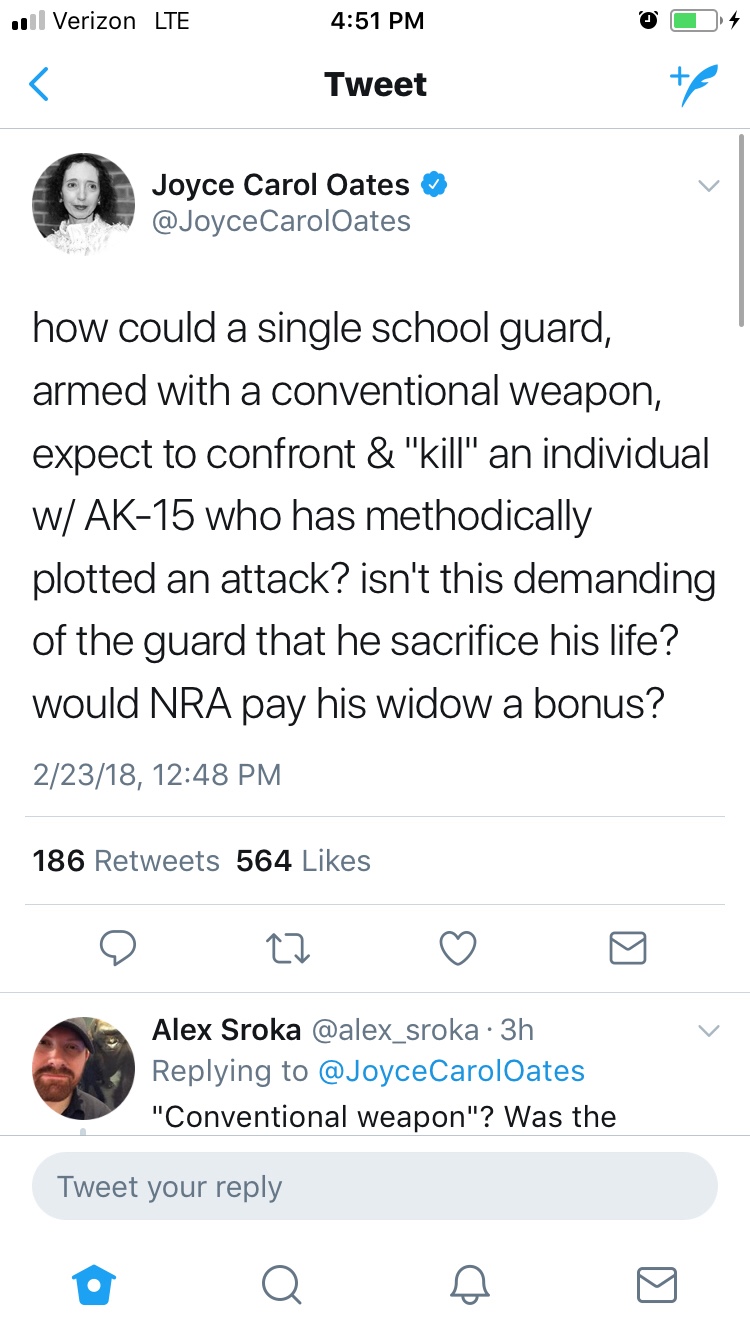
Task: Open the Notifications bell tab
Action: tap(469, 1284)
